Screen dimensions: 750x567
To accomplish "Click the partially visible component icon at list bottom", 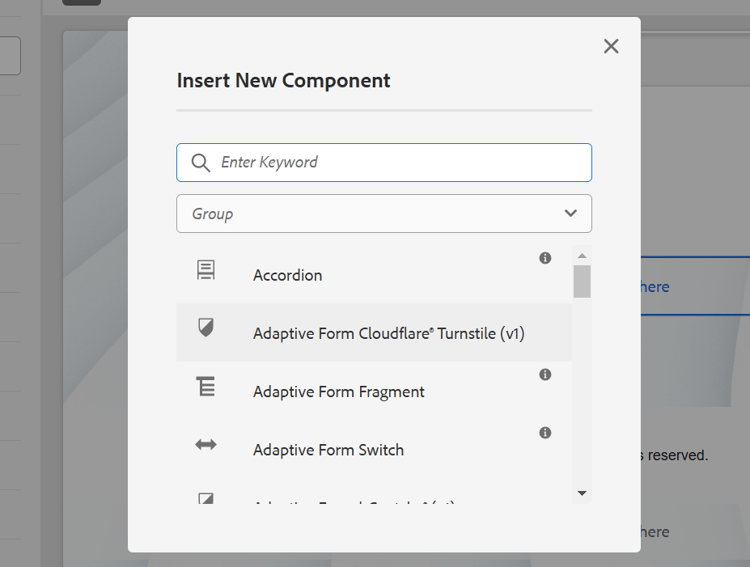I will point(206,498).
